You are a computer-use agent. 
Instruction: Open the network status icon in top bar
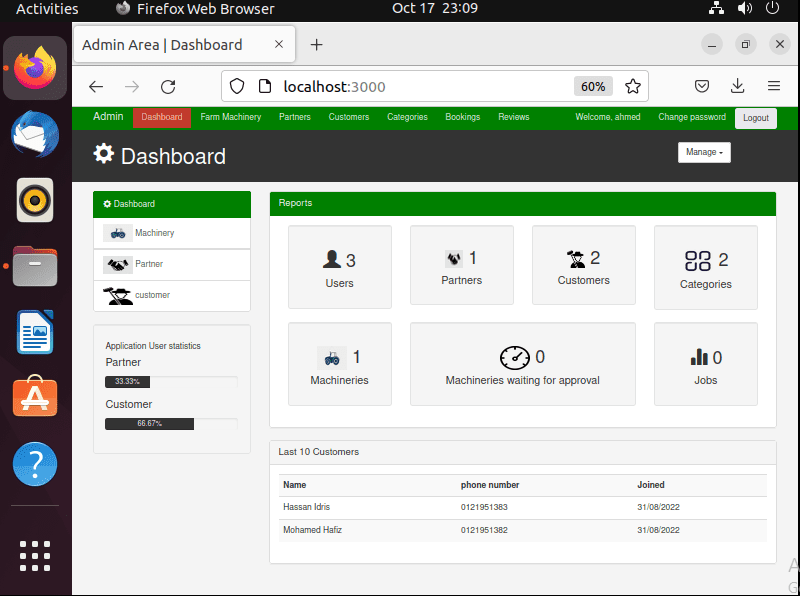point(716,8)
